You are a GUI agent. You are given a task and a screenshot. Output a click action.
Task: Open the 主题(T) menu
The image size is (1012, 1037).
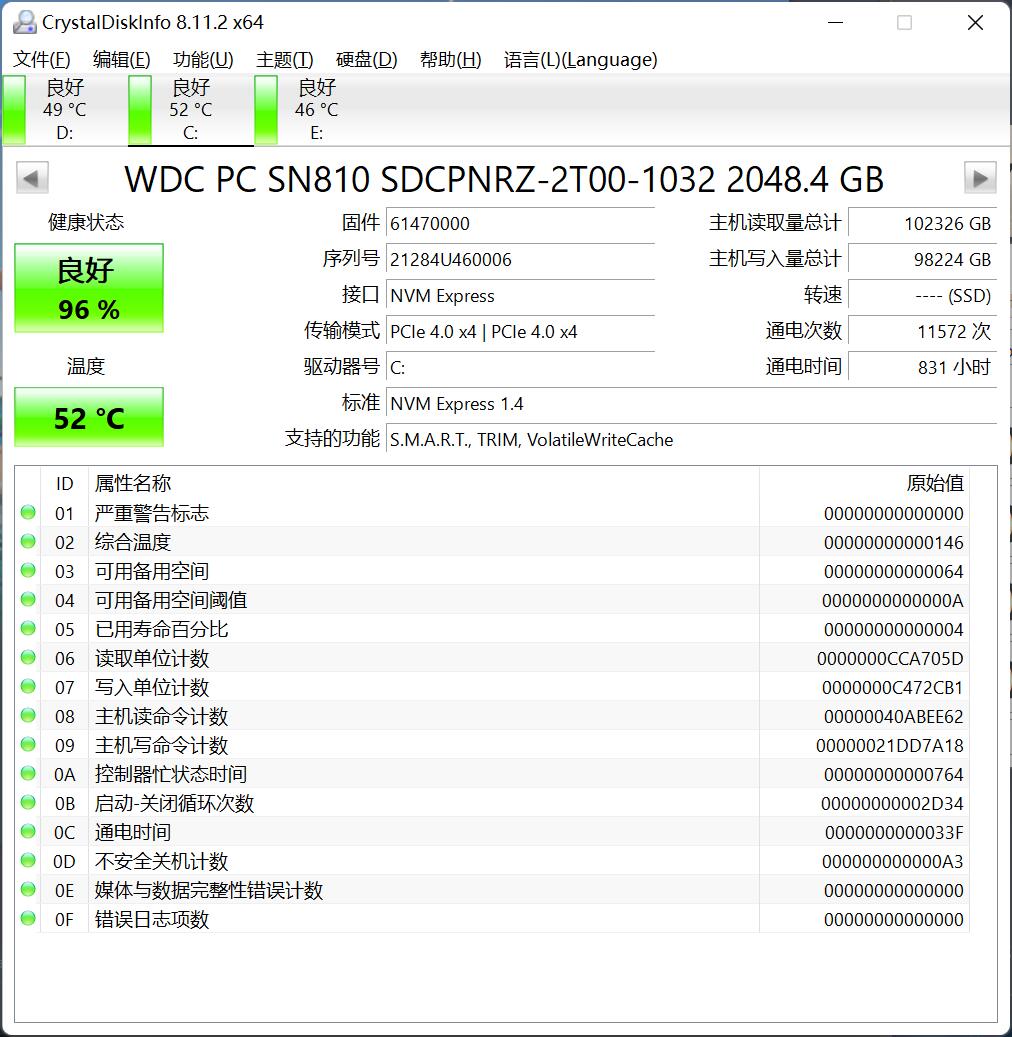tap(284, 60)
